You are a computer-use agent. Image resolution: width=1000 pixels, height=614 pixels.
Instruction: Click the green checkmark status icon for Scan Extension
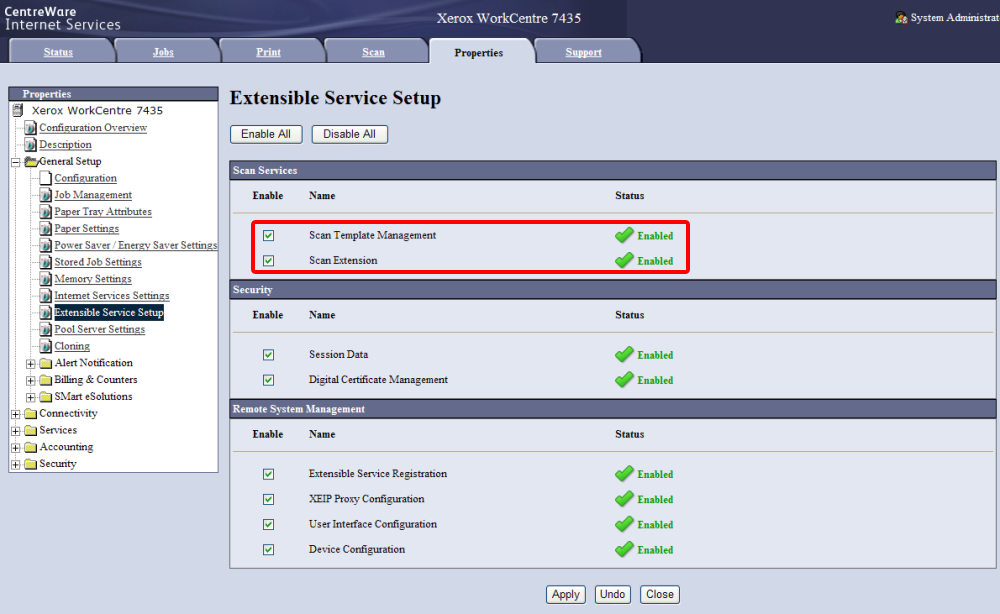click(x=624, y=260)
